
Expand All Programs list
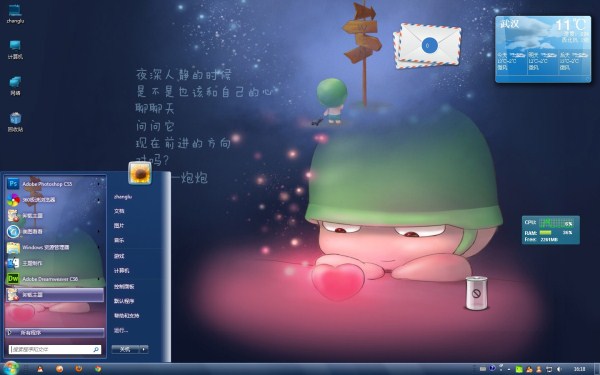[x=55, y=333]
